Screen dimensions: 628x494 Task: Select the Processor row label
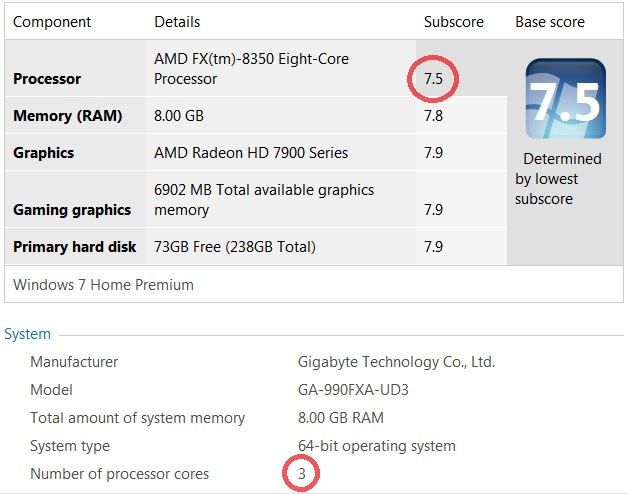[x=47, y=79]
